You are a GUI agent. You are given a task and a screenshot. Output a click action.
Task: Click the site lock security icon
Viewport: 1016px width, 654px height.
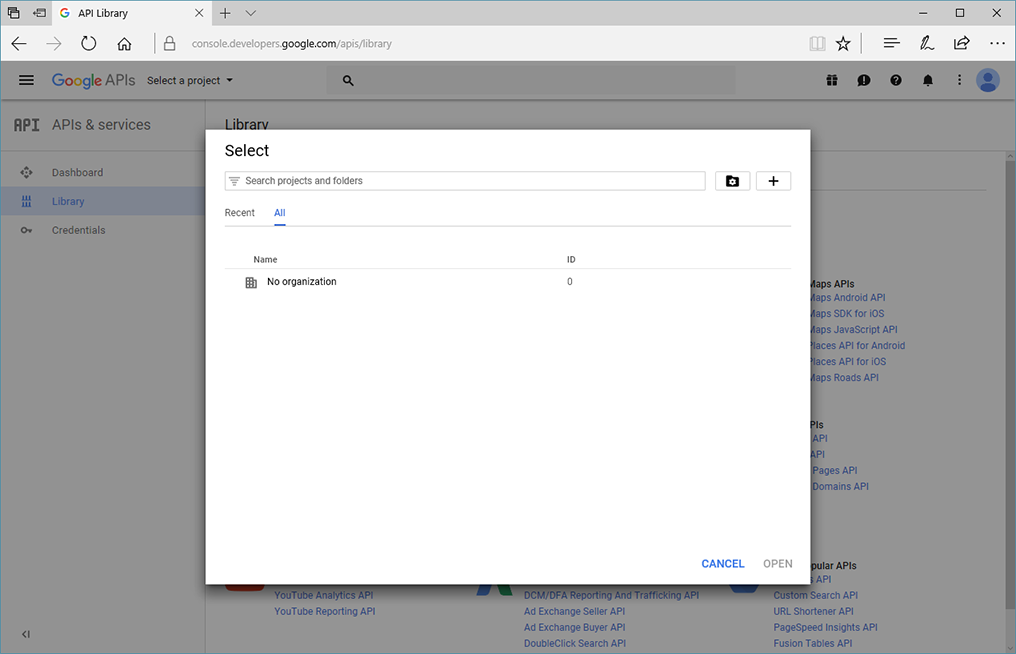tap(169, 43)
